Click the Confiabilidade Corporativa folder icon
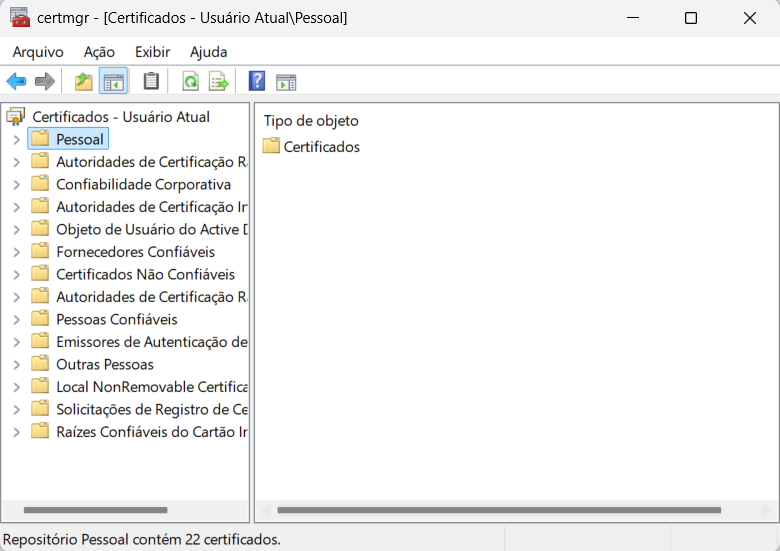 pos(40,184)
